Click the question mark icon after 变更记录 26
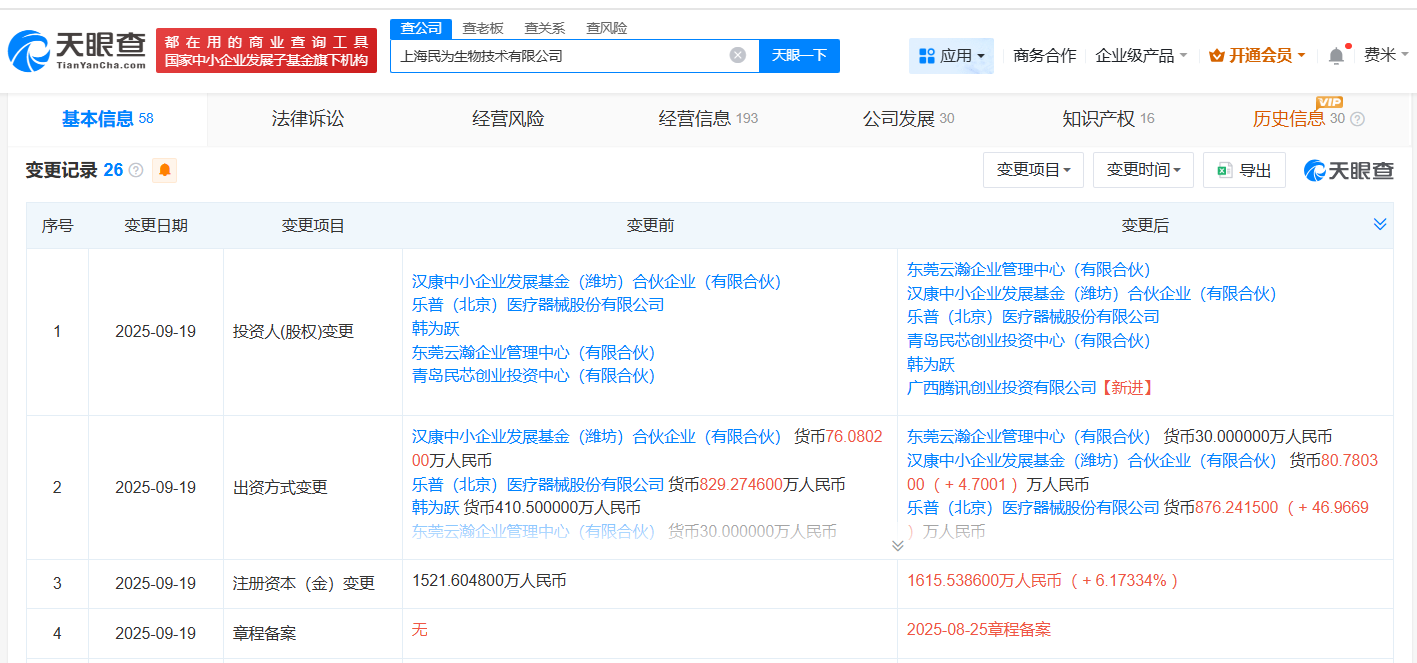 (138, 170)
